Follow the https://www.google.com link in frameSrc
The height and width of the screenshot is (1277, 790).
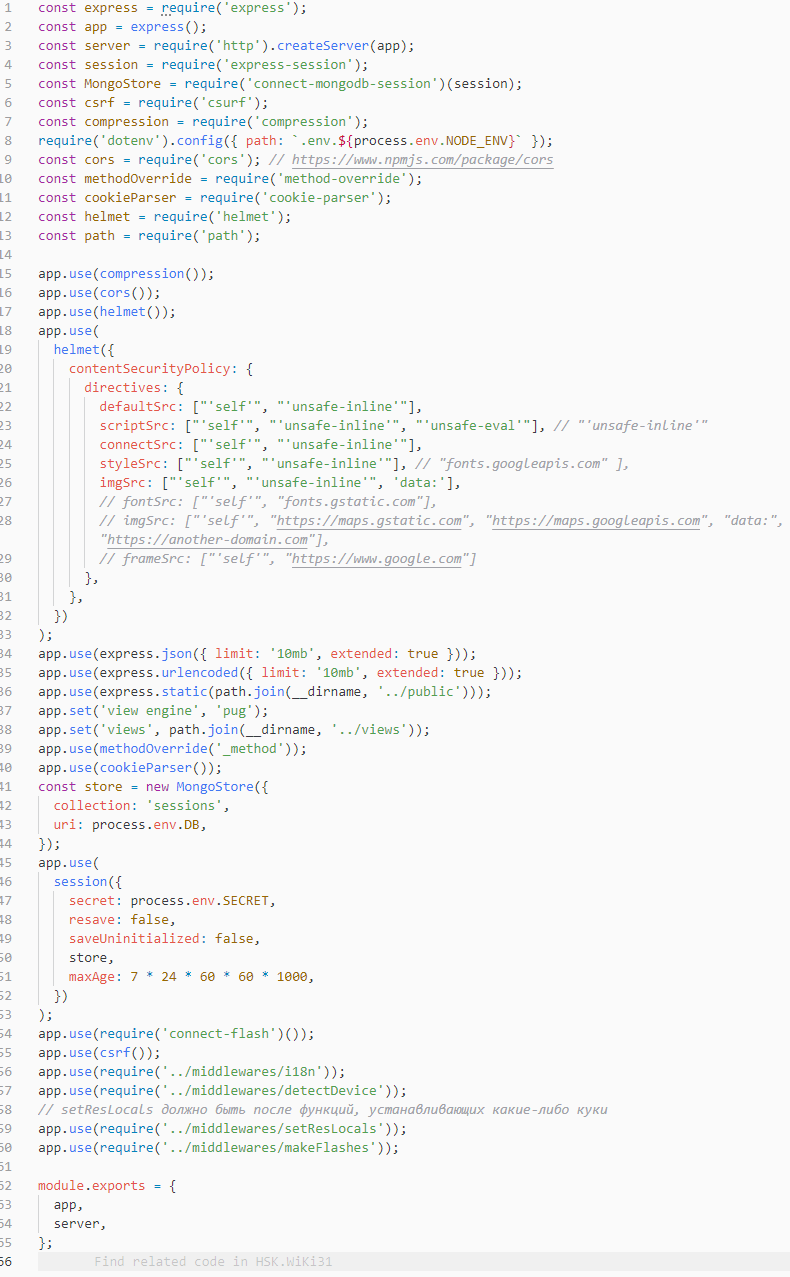[x=376, y=558]
